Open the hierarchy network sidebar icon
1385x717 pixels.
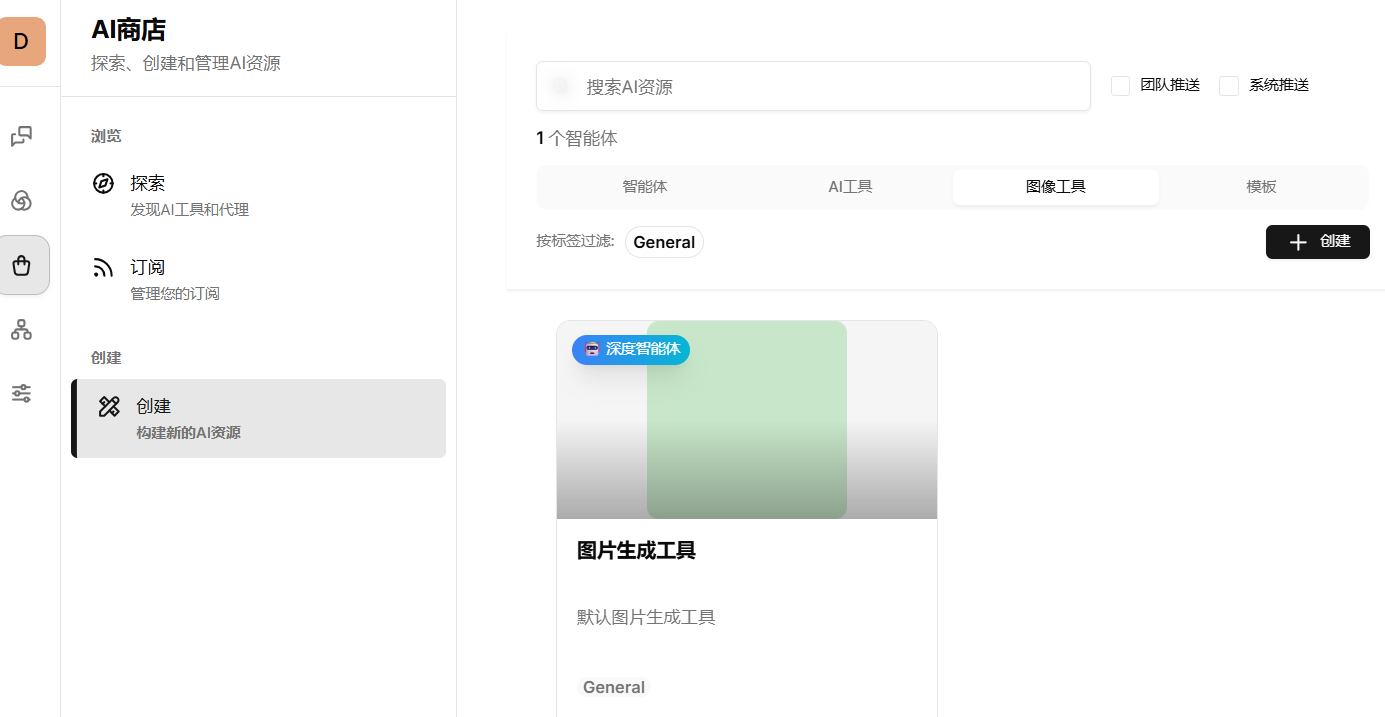[21, 329]
